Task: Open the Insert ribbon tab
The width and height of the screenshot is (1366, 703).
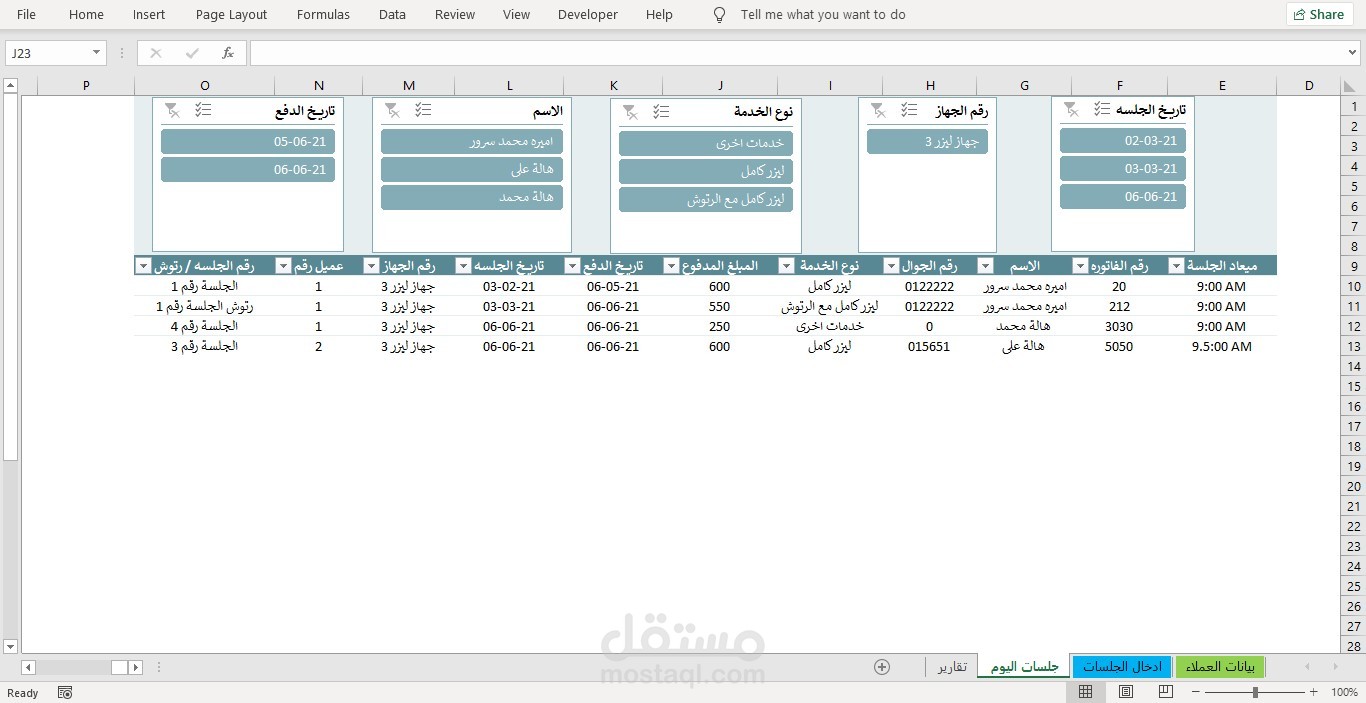Action: (149, 15)
